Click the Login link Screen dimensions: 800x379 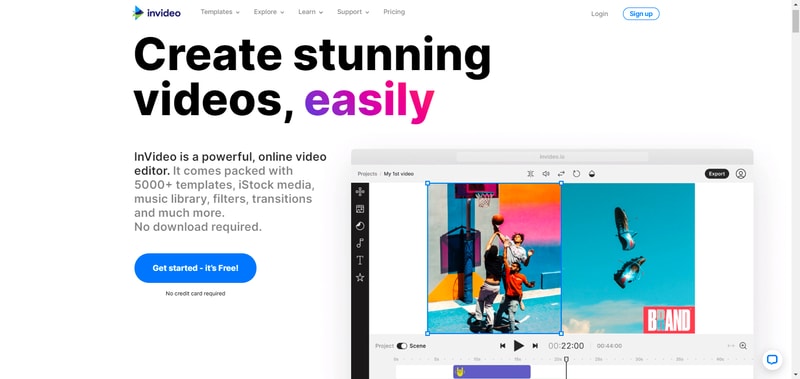click(x=599, y=14)
